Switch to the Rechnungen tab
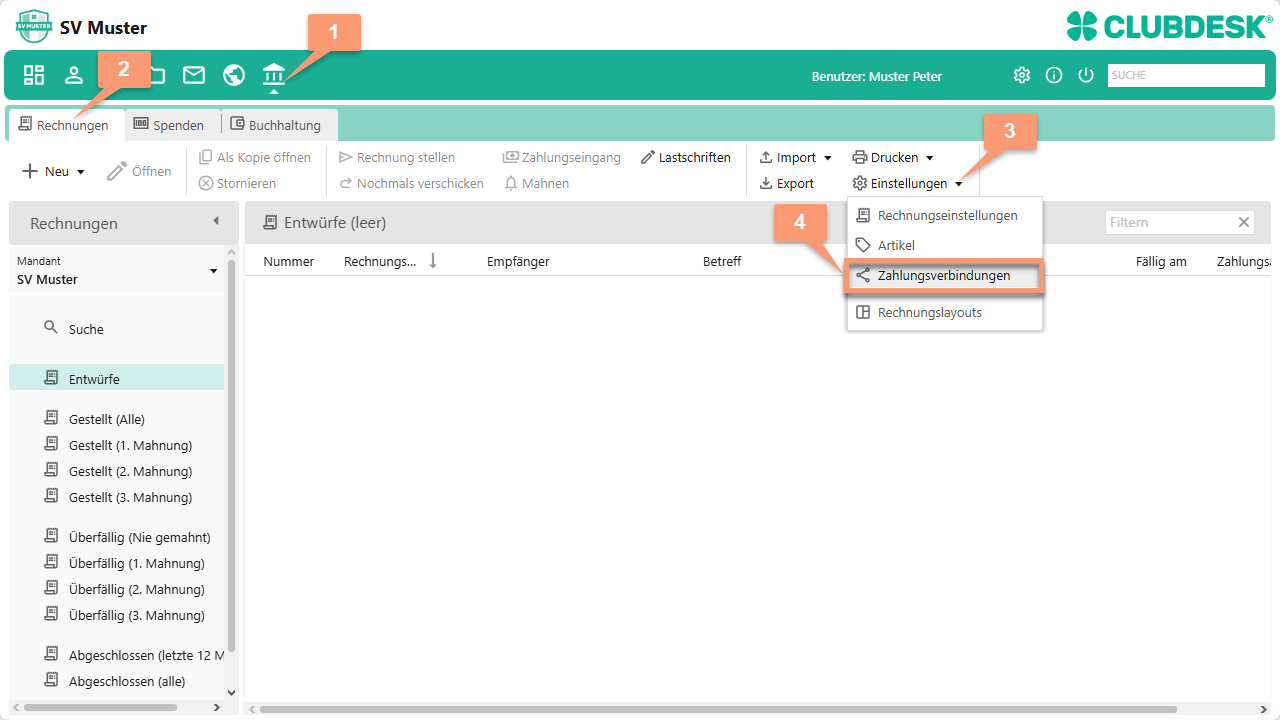 tap(65, 125)
